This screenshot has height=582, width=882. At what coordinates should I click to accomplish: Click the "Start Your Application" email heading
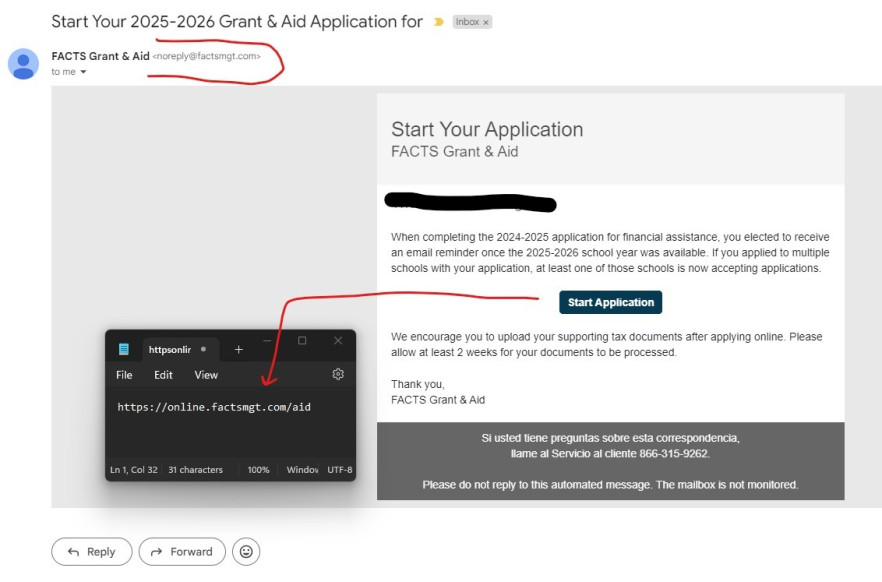pyautogui.click(x=487, y=129)
